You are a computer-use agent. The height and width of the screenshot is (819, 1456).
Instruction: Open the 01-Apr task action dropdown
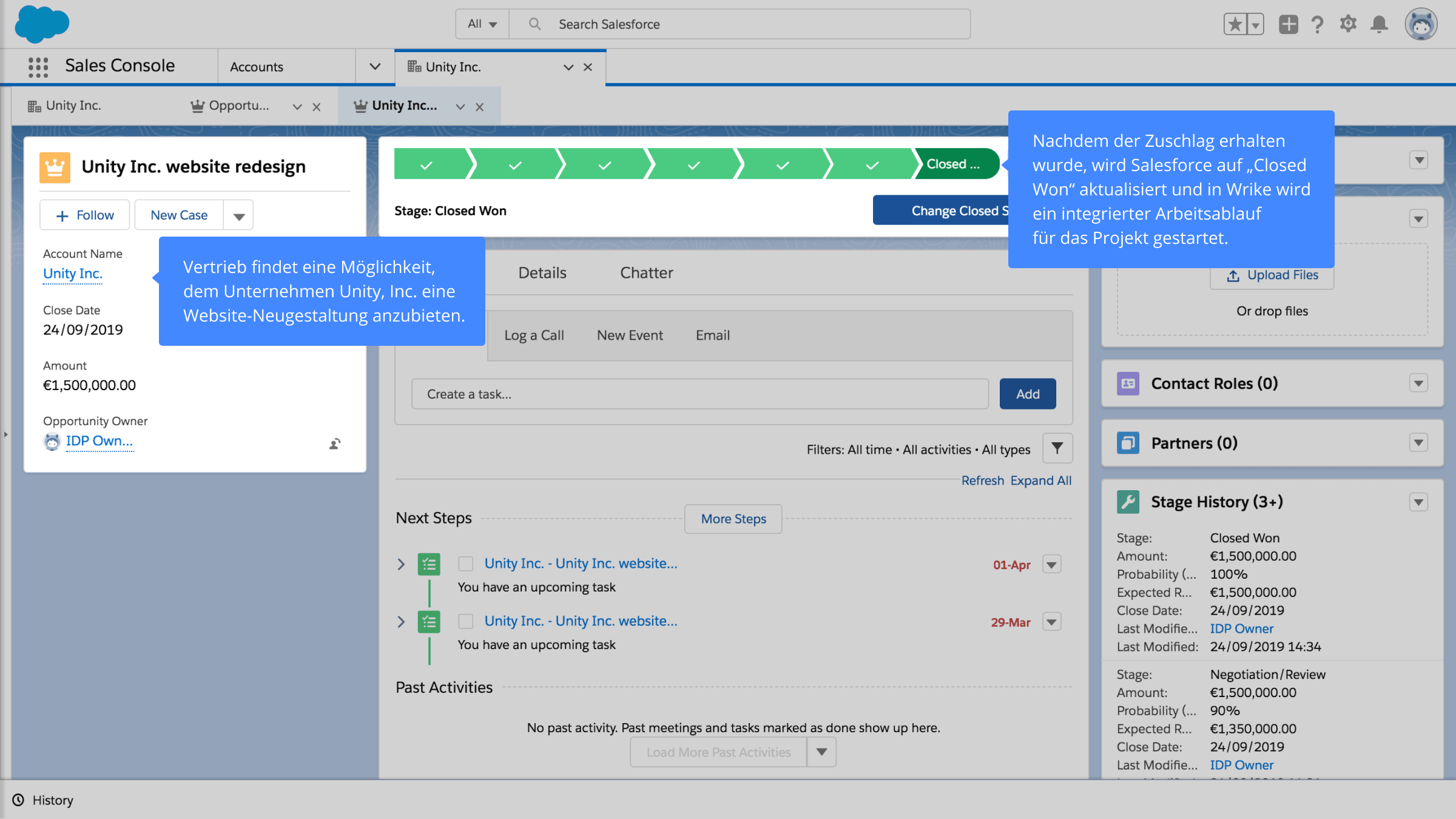pos(1052,564)
